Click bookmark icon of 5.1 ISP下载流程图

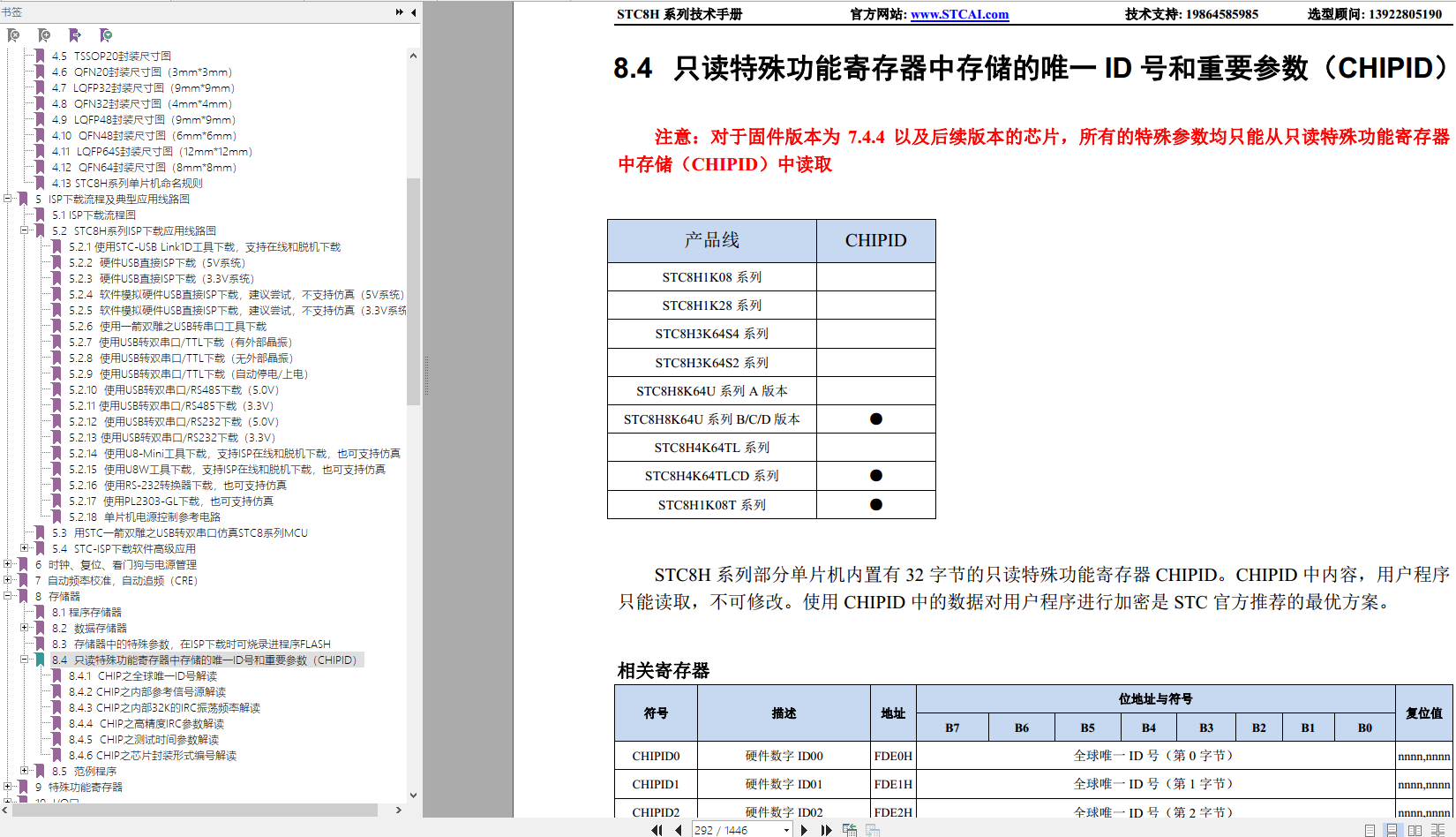[x=41, y=215]
